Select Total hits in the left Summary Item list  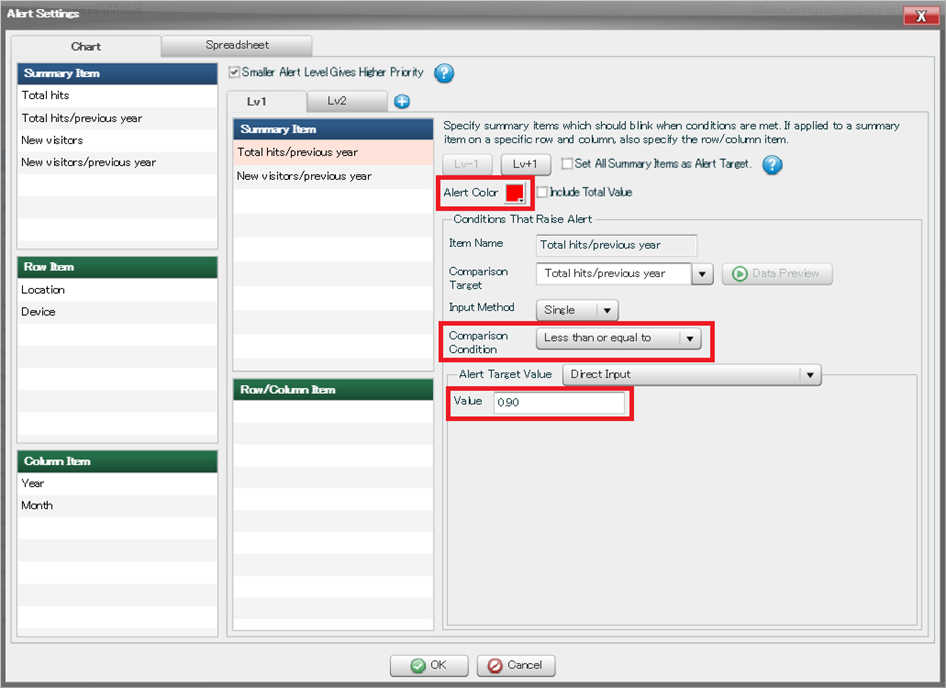[118, 95]
